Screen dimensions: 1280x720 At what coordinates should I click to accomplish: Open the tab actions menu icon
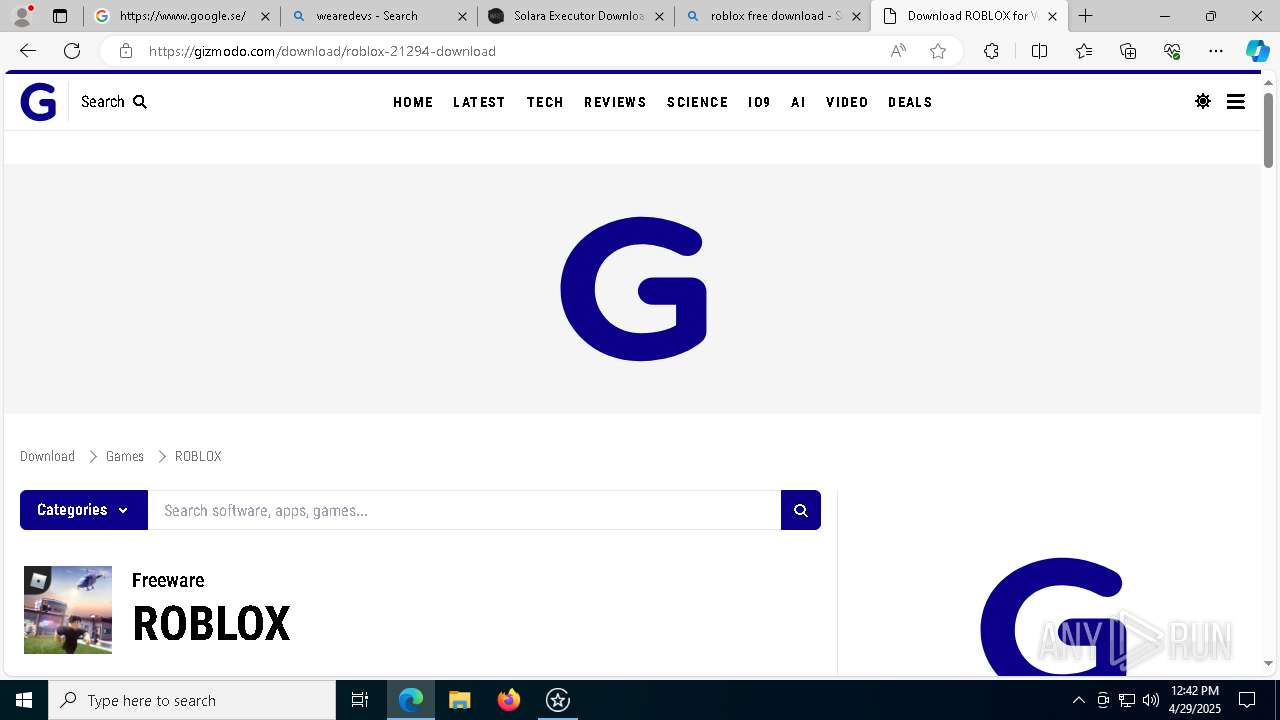click(x=60, y=16)
